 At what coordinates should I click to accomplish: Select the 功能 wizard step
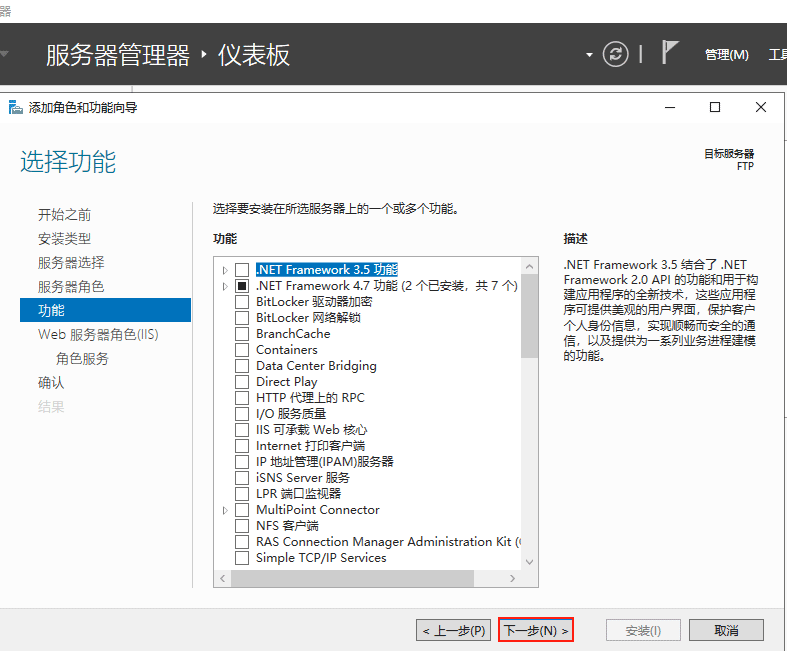(105, 310)
